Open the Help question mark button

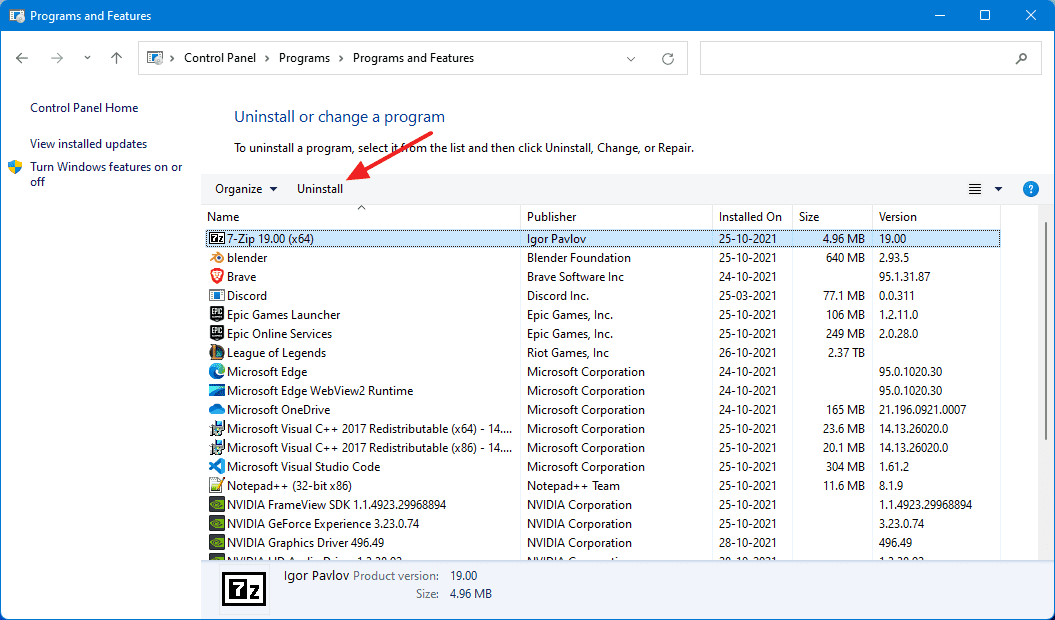point(1030,188)
